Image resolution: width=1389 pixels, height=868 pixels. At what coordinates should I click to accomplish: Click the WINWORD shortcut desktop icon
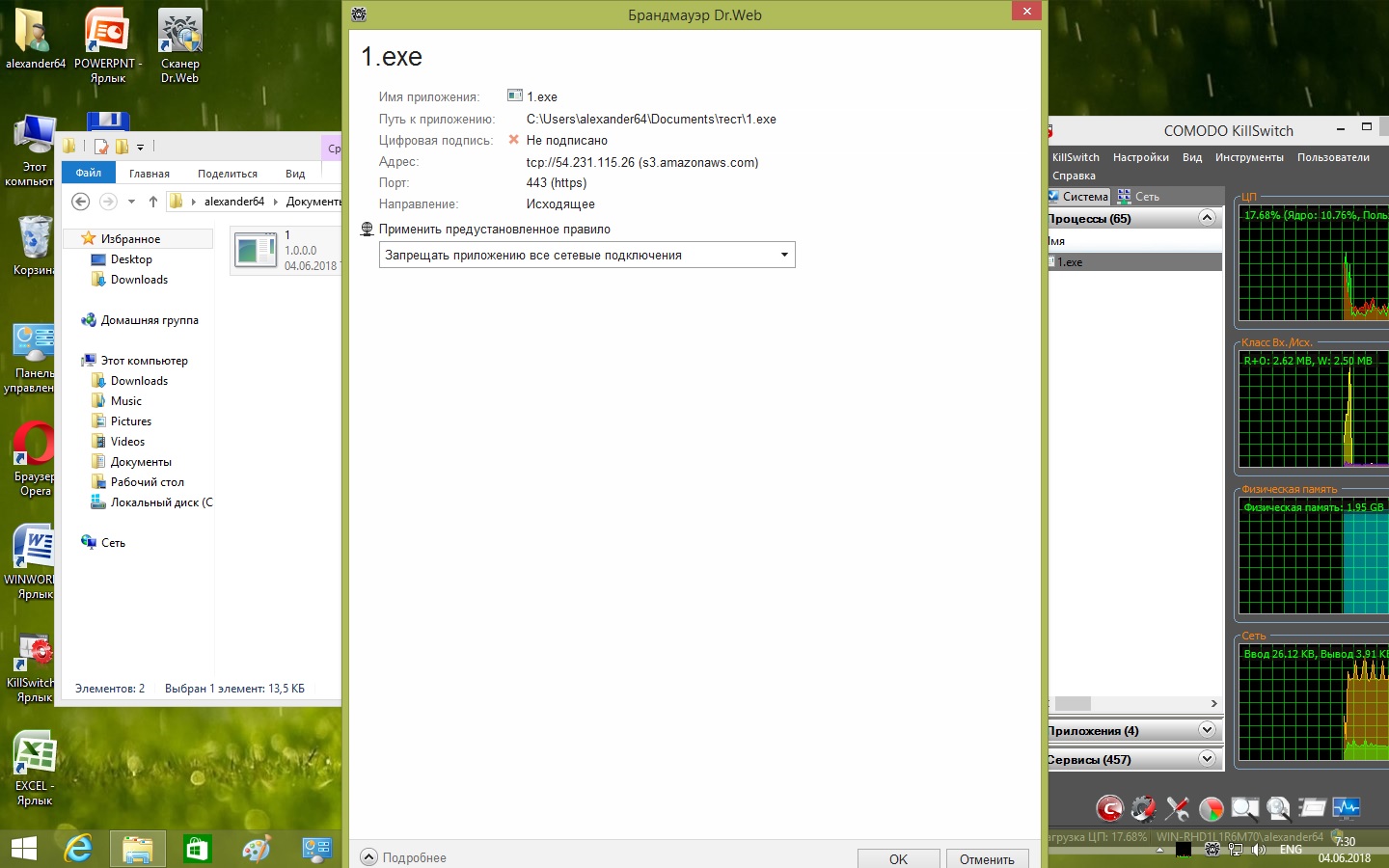(x=32, y=562)
